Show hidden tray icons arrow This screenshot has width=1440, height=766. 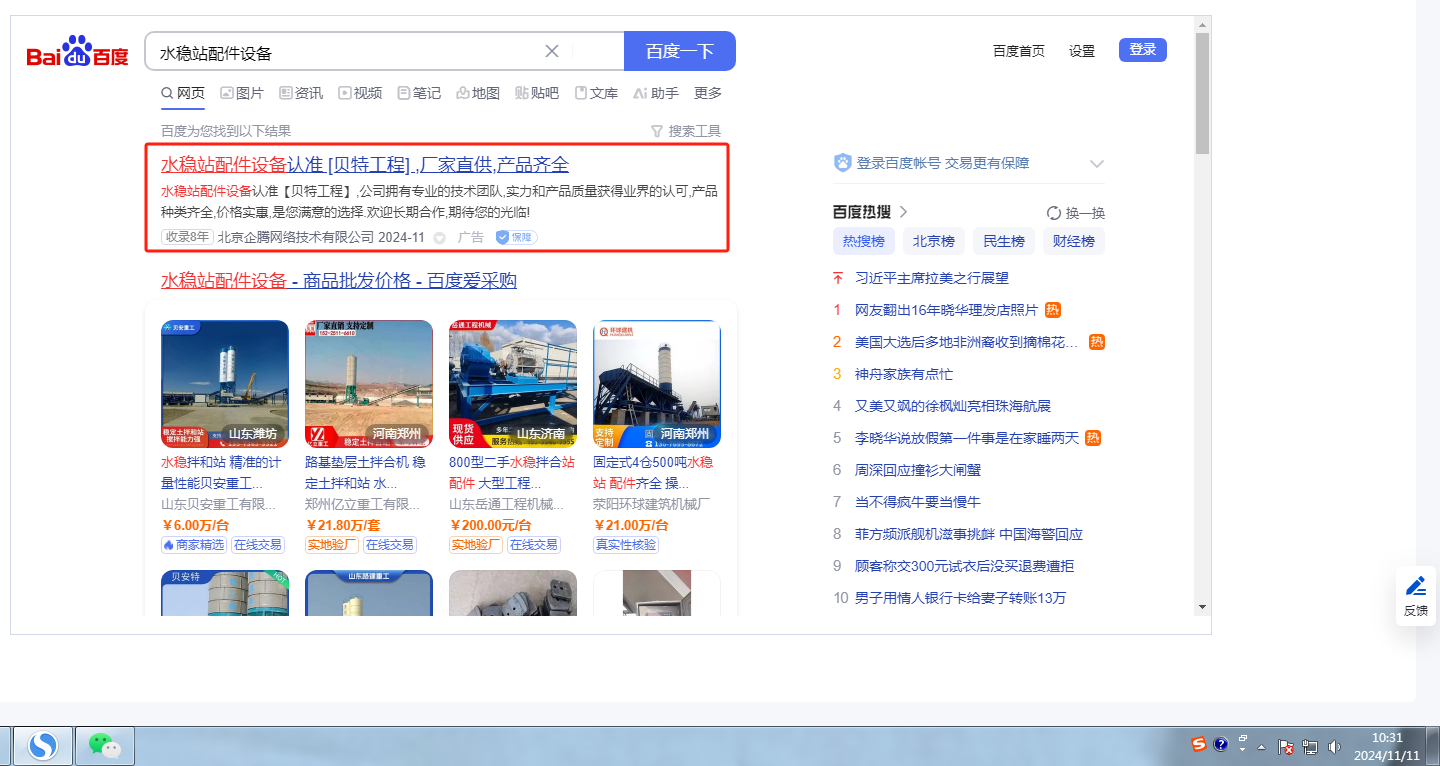click(x=1262, y=747)
